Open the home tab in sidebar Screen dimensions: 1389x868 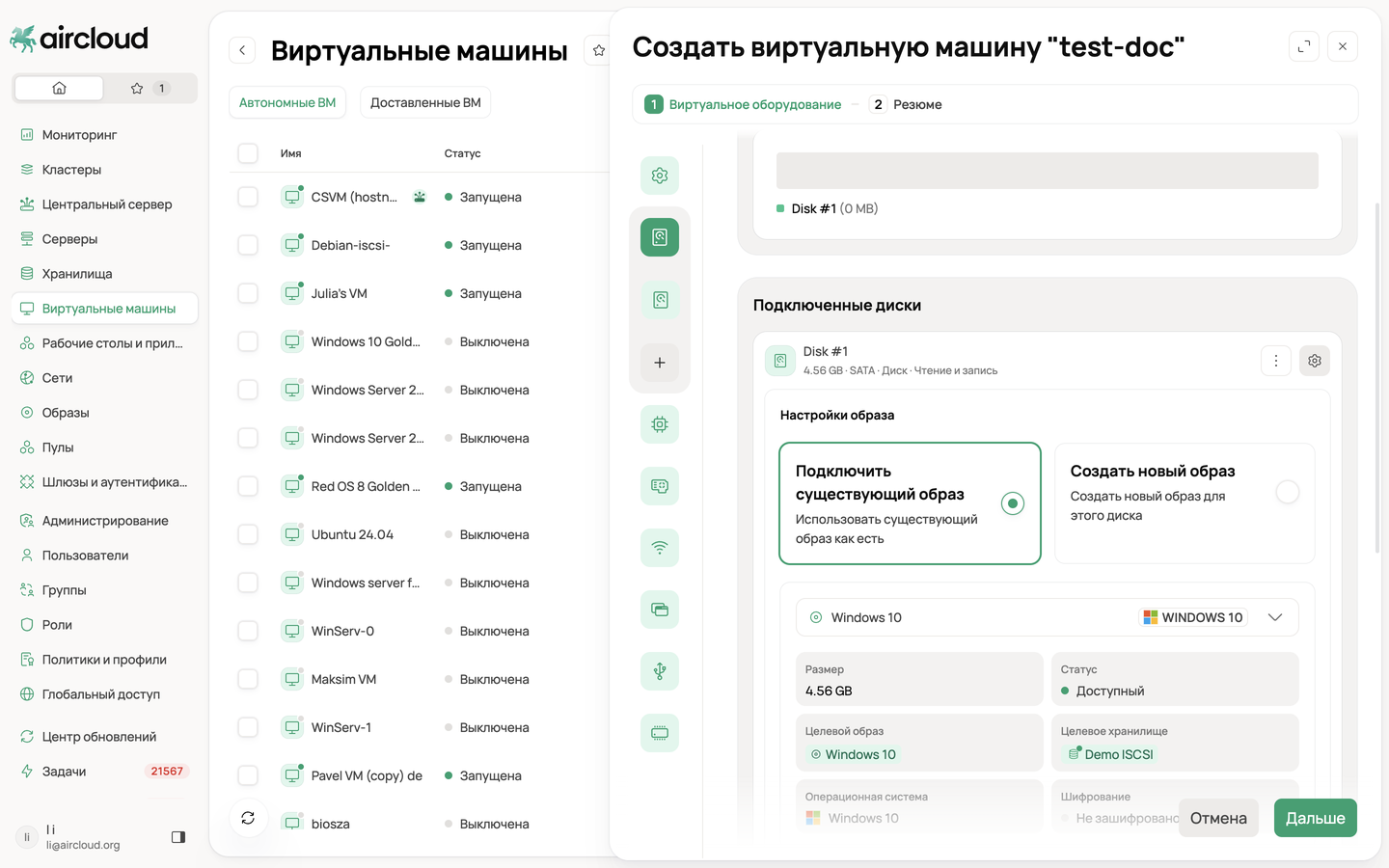tap(59, 88)
